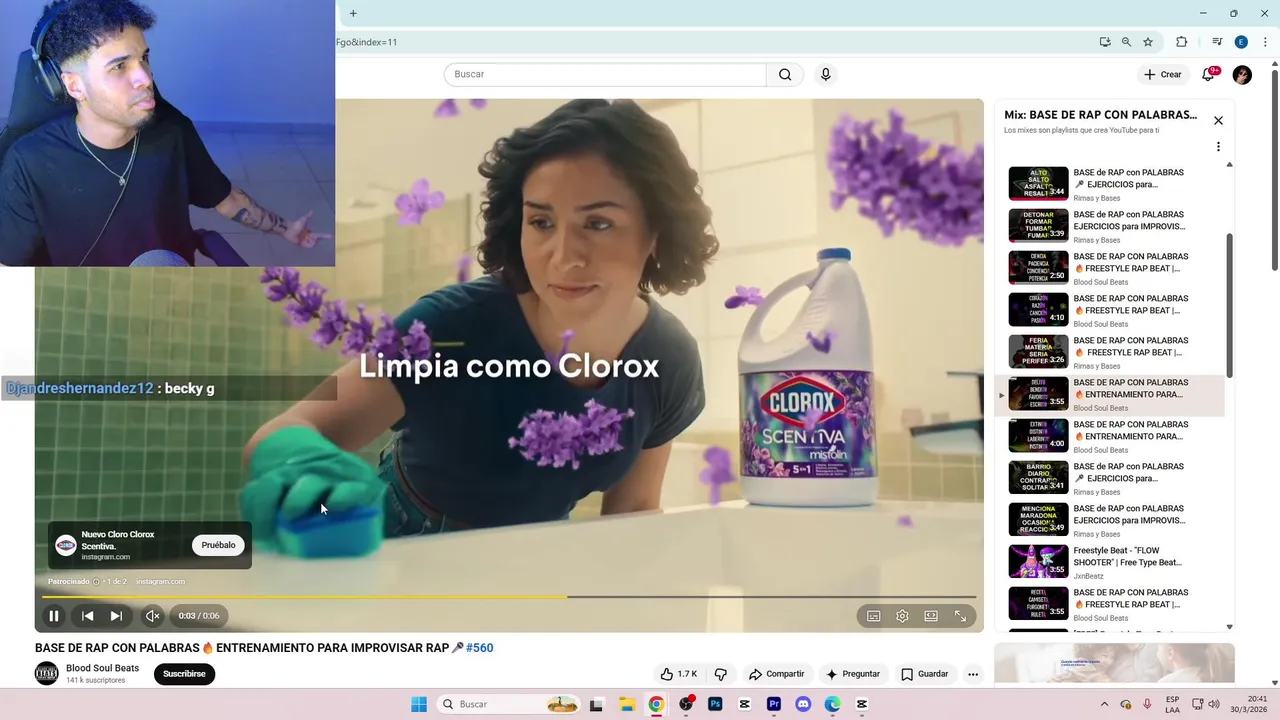Play the 3:39 DETONAR FORMAR playlist video
Screen dimensions: 1280x720
pyautogui.click(x=1038, y=226)
